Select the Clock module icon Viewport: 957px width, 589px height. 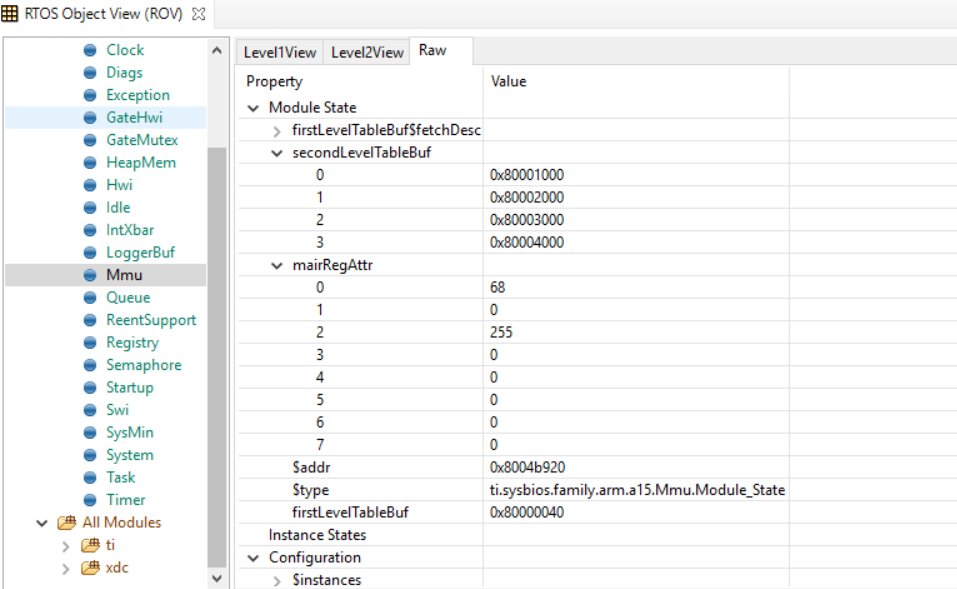(x=90, y=50)
